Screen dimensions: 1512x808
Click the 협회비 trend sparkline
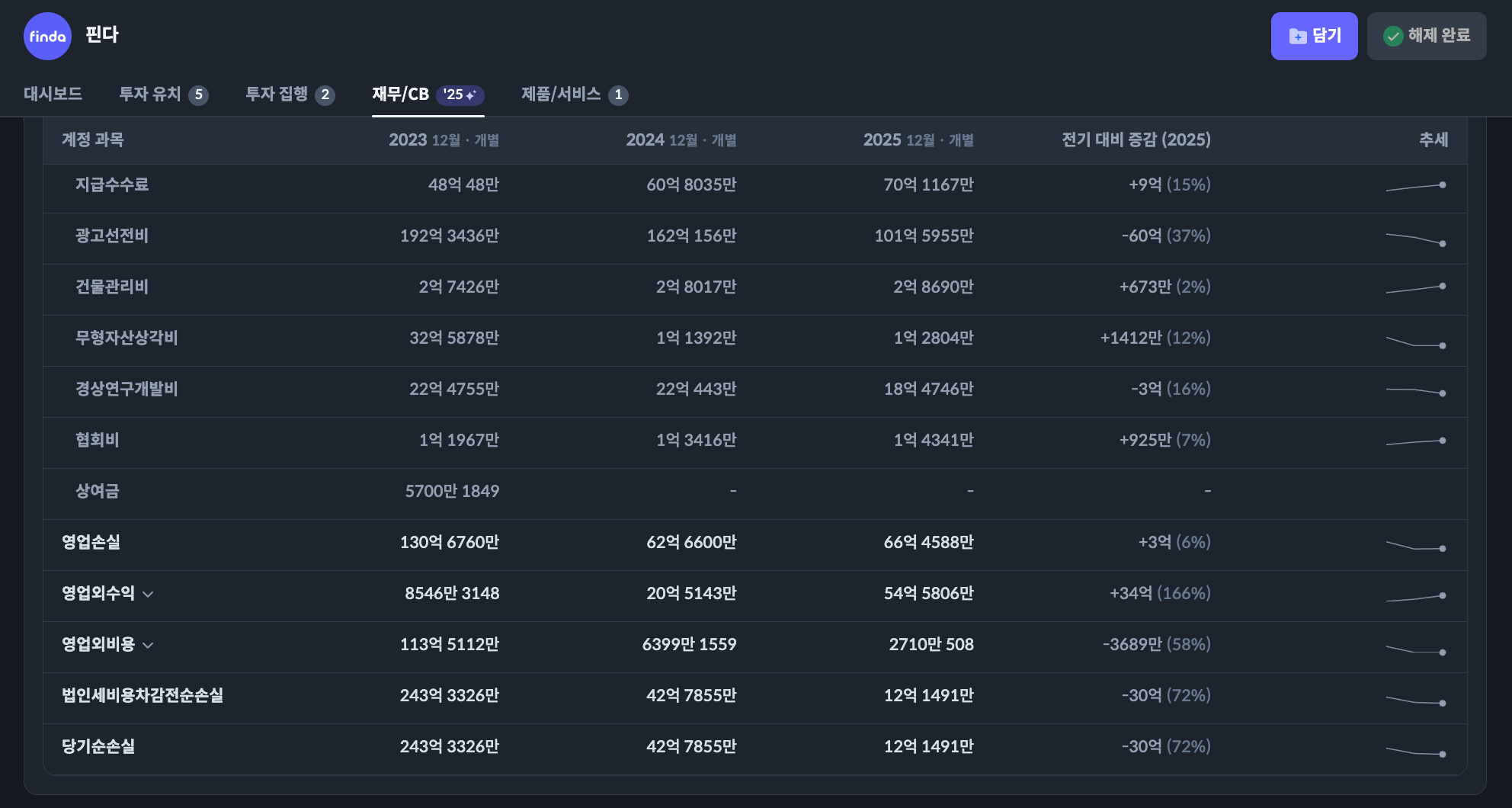coord(1415,442)
